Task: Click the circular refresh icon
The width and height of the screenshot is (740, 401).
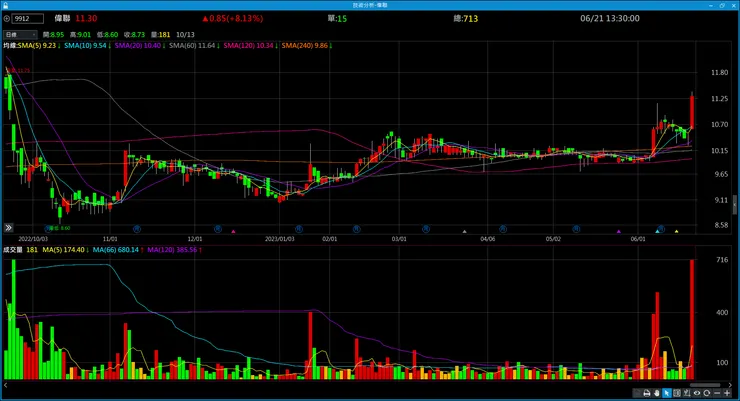Action: pyautogui.click(x=707, y=393)
